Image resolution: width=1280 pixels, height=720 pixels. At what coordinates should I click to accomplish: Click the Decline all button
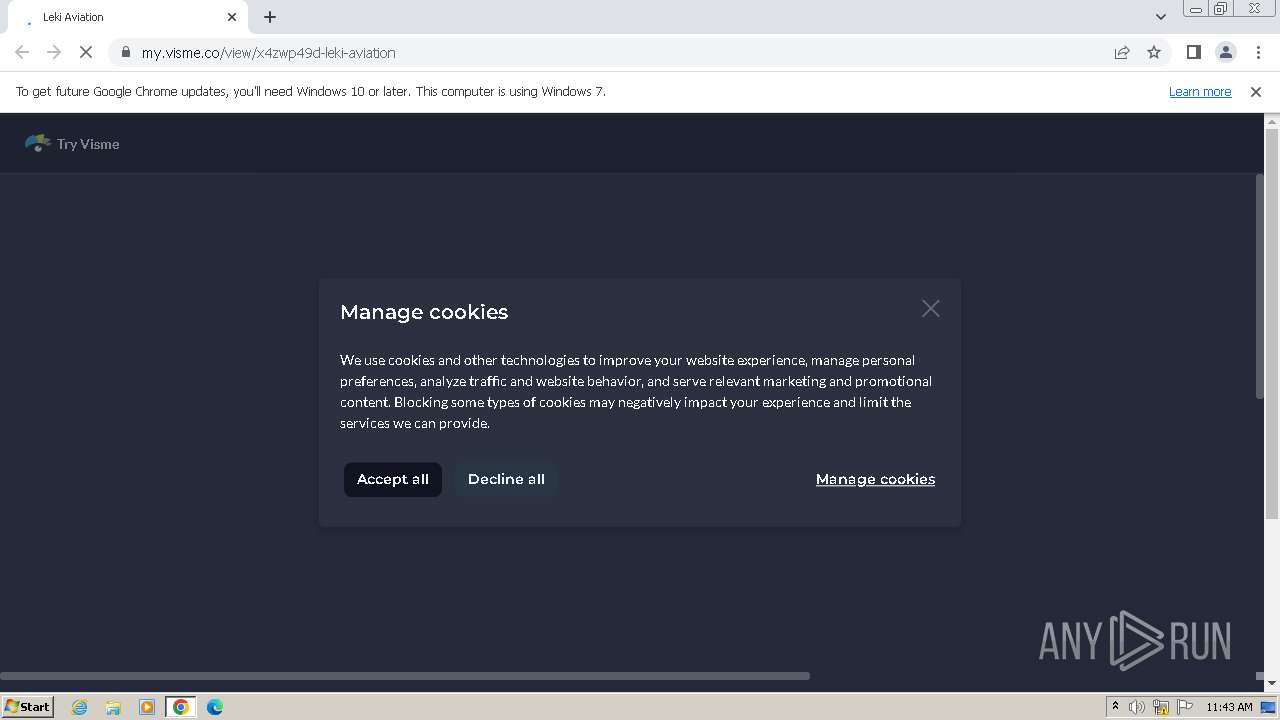click(506, 479)
